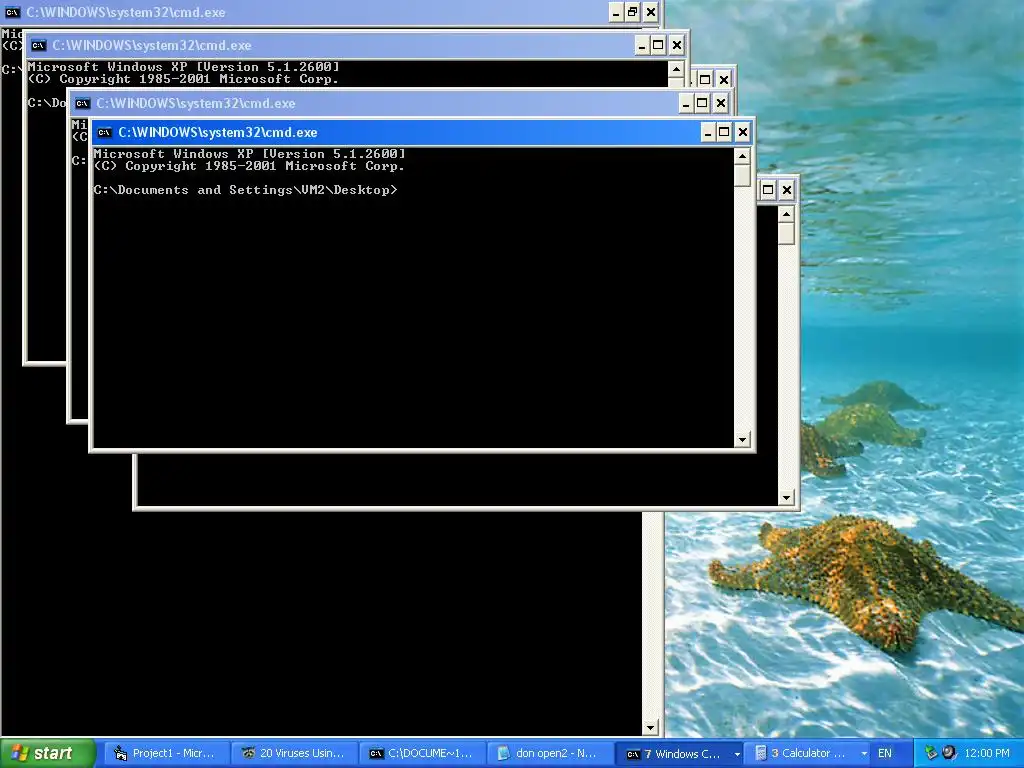Expand the 7 Windows C... taskbar group
Image resolution: width=1024 pixels, height=768 pixels.
pos(680,753)
